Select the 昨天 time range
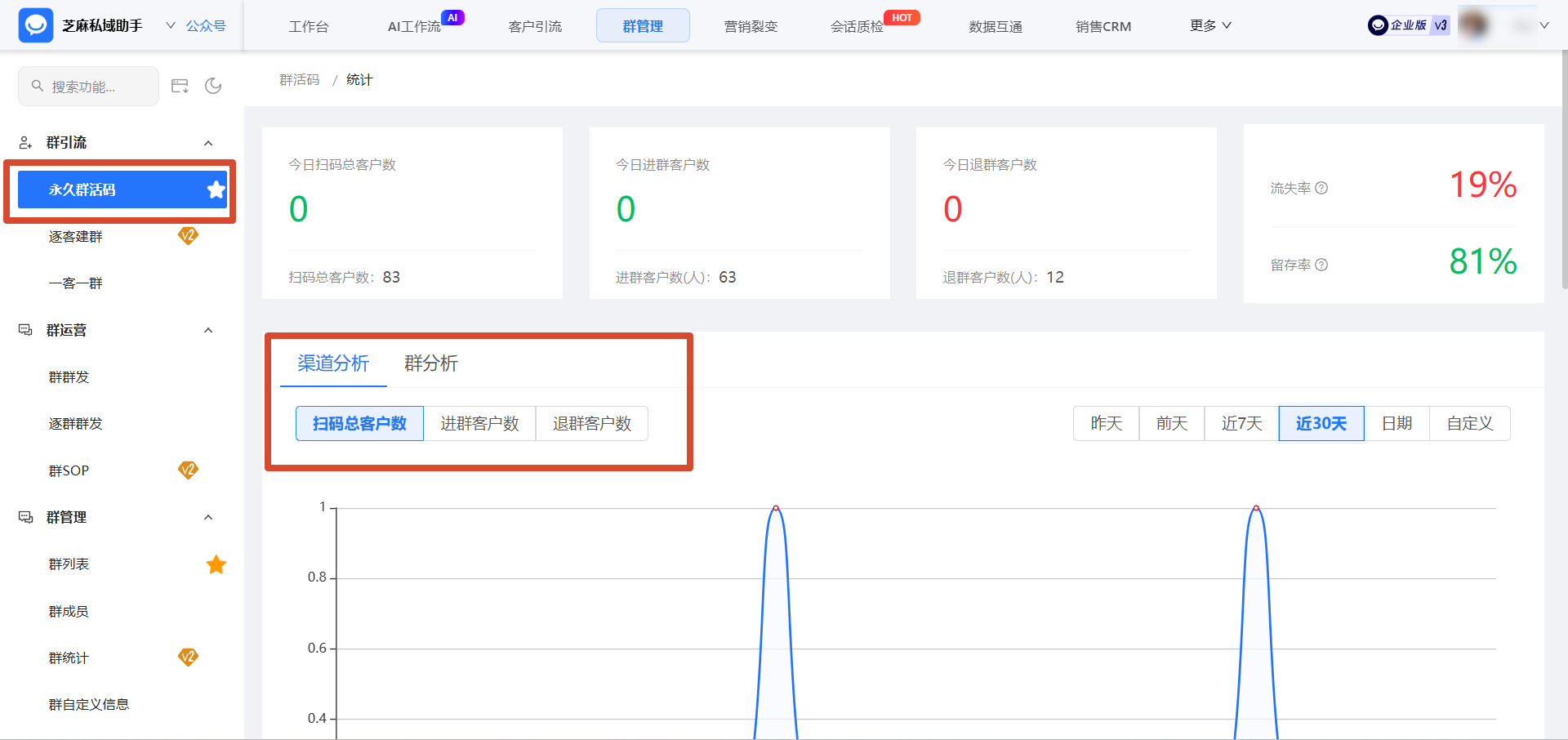Viewport: 1568px width, 740px height. pyautogui.click(x=1107, y=423)
